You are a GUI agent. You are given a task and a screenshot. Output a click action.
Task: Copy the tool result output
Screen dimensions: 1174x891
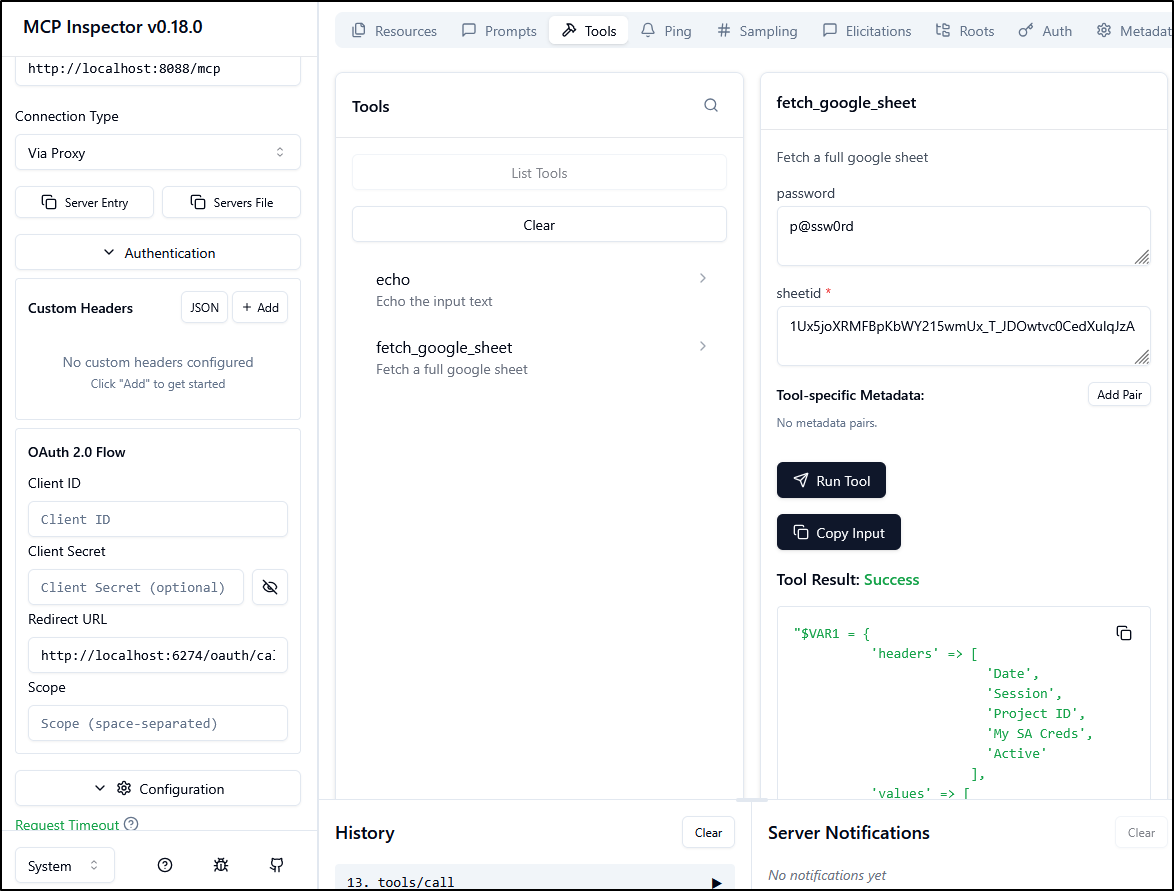point(1124,633)
